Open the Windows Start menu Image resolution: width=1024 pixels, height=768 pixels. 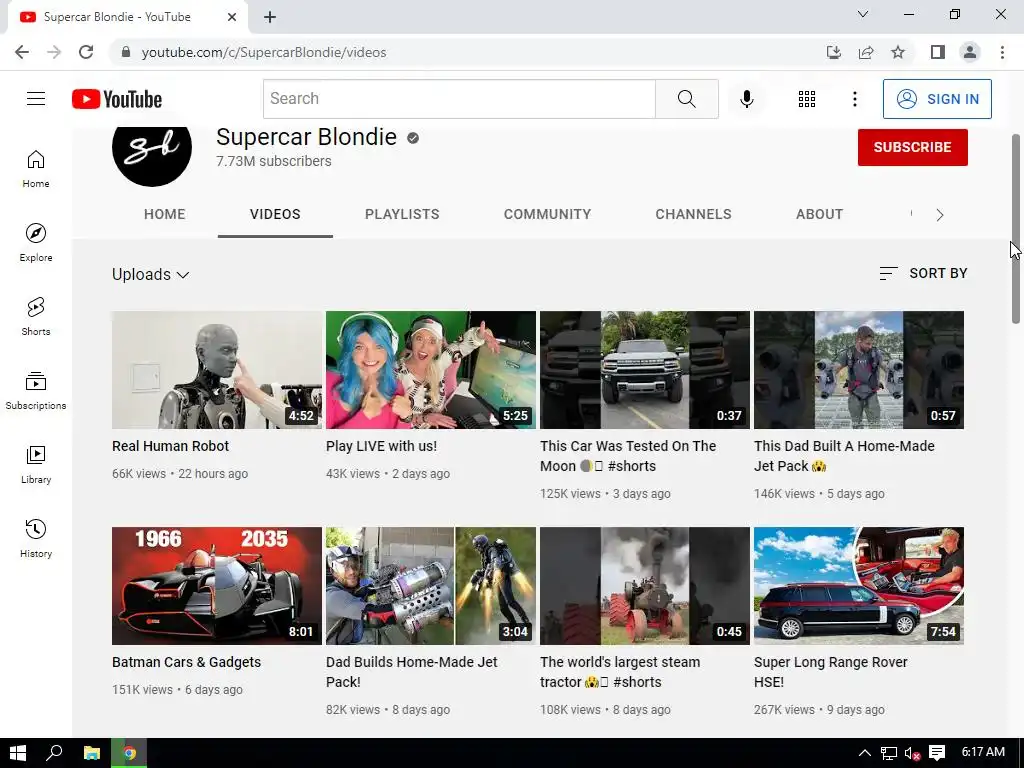coord(18,753)
